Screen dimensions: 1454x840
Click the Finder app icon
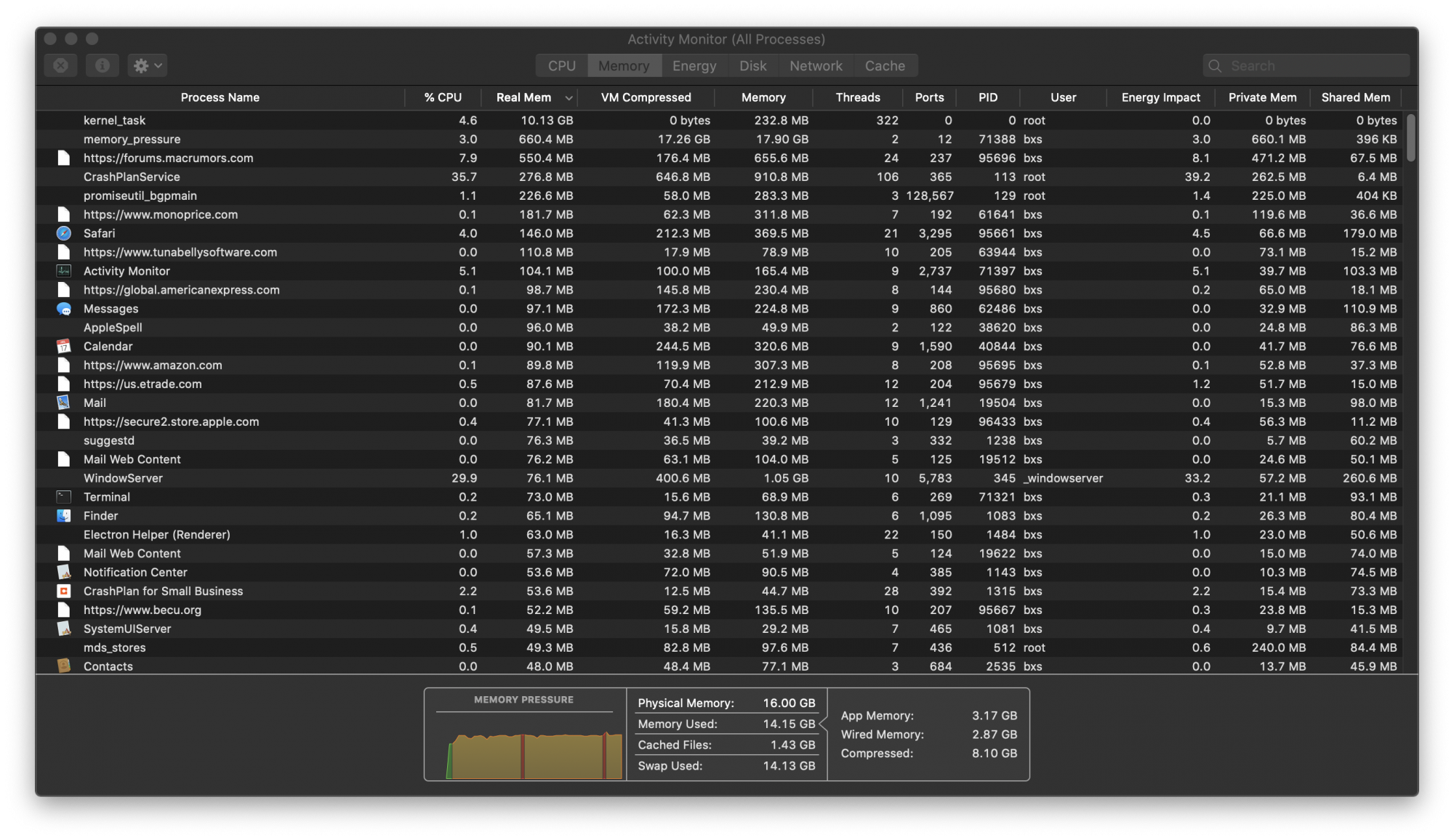click(x=64, y=516)
